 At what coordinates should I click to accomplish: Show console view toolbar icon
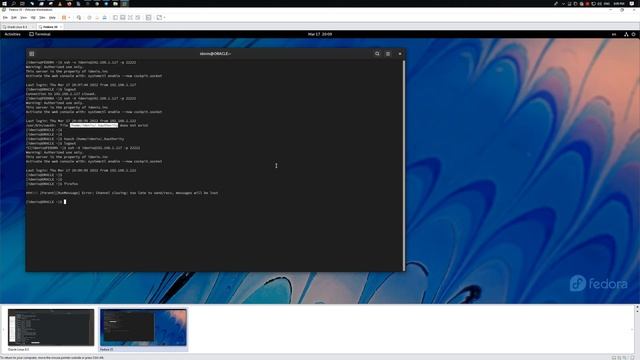149,18
